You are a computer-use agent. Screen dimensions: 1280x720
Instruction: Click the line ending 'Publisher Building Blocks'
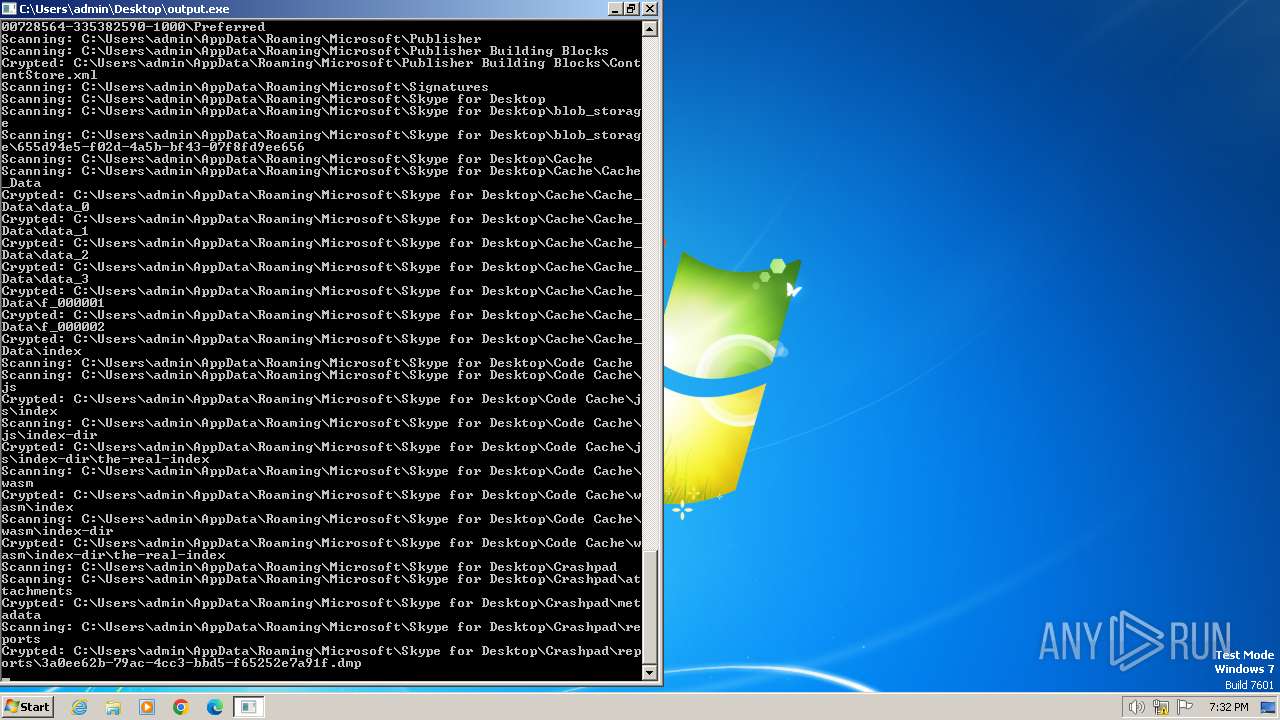tap(305, 51)
